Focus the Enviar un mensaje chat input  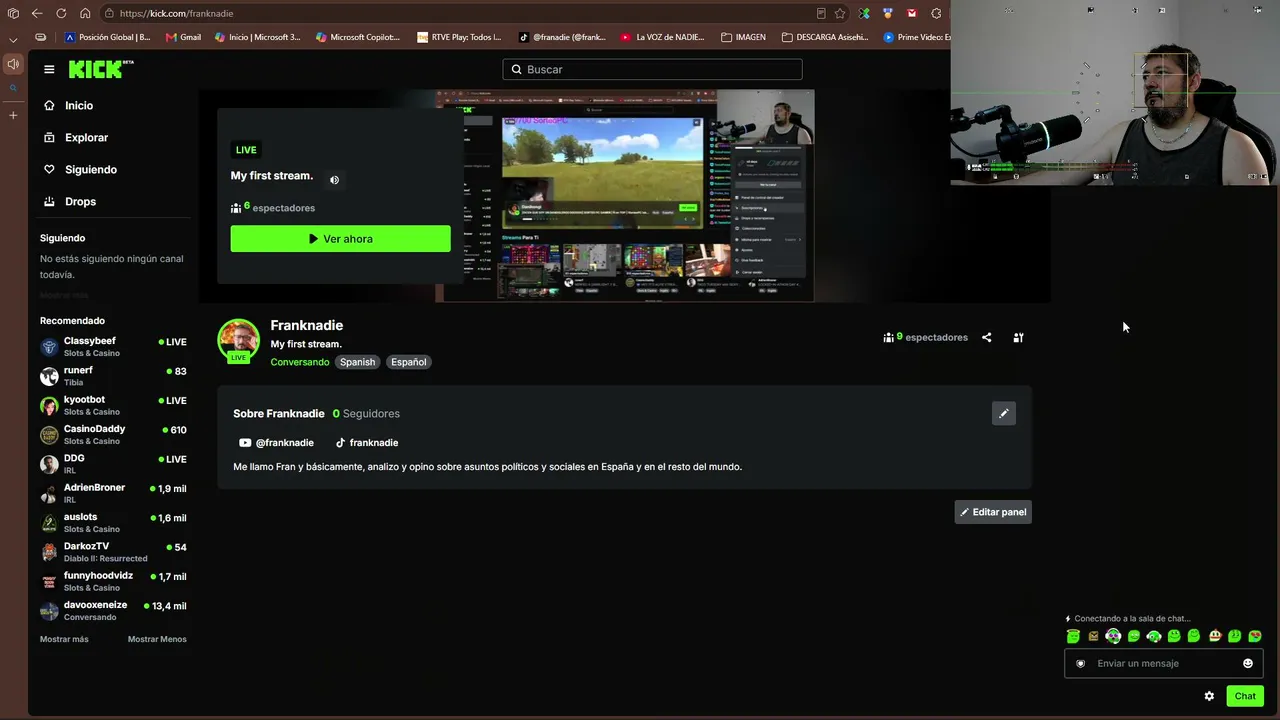[x=1164, y=663]
